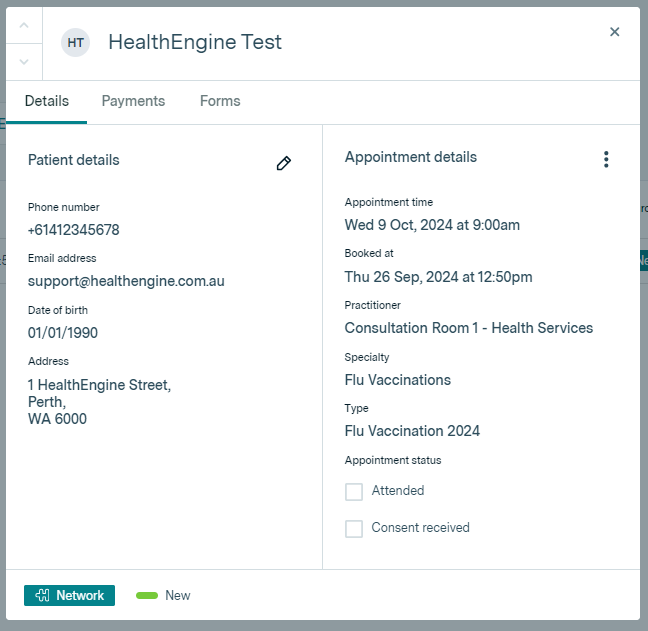Click the appointment time Wed 9 Oct value

coord(432,225)
